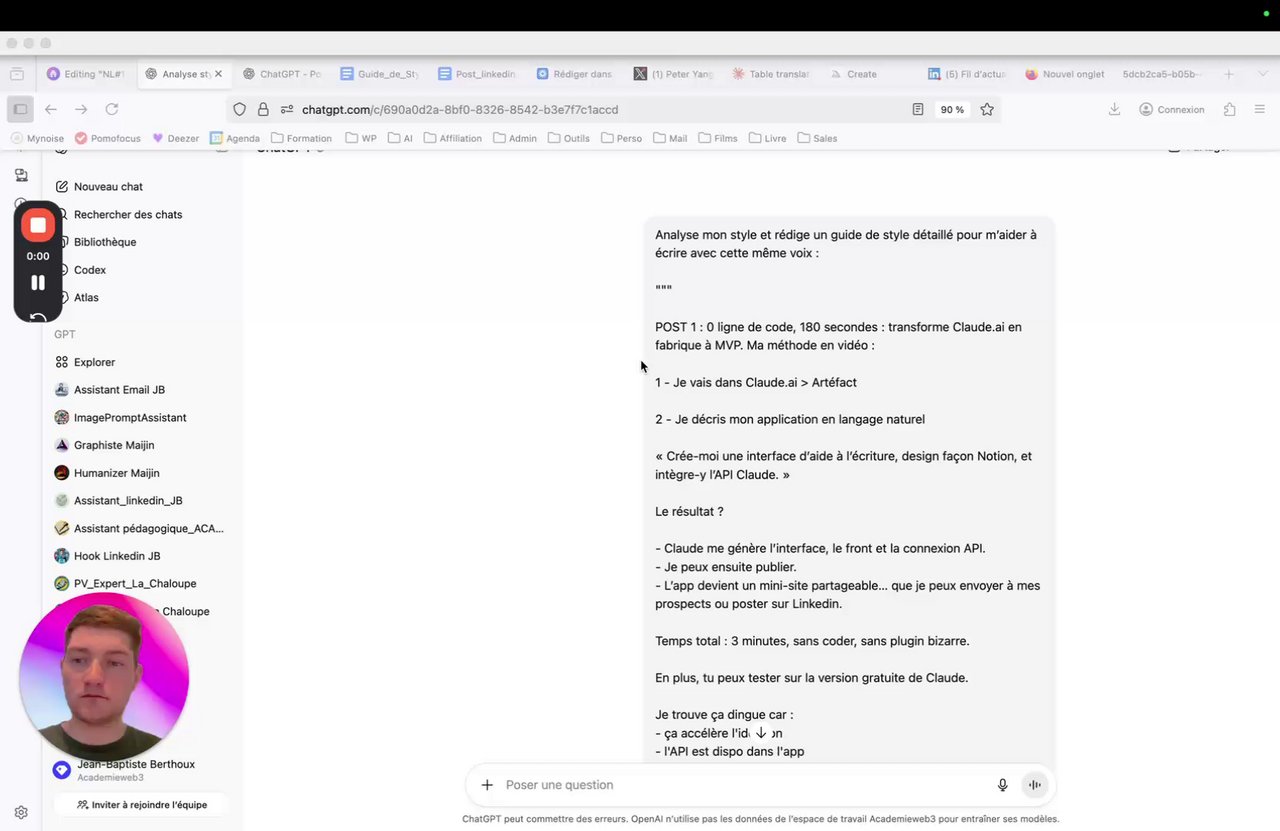Pause the screen recording
Image resolution: width=1280 pixels, height=831 pixels.
click(38, 283)
